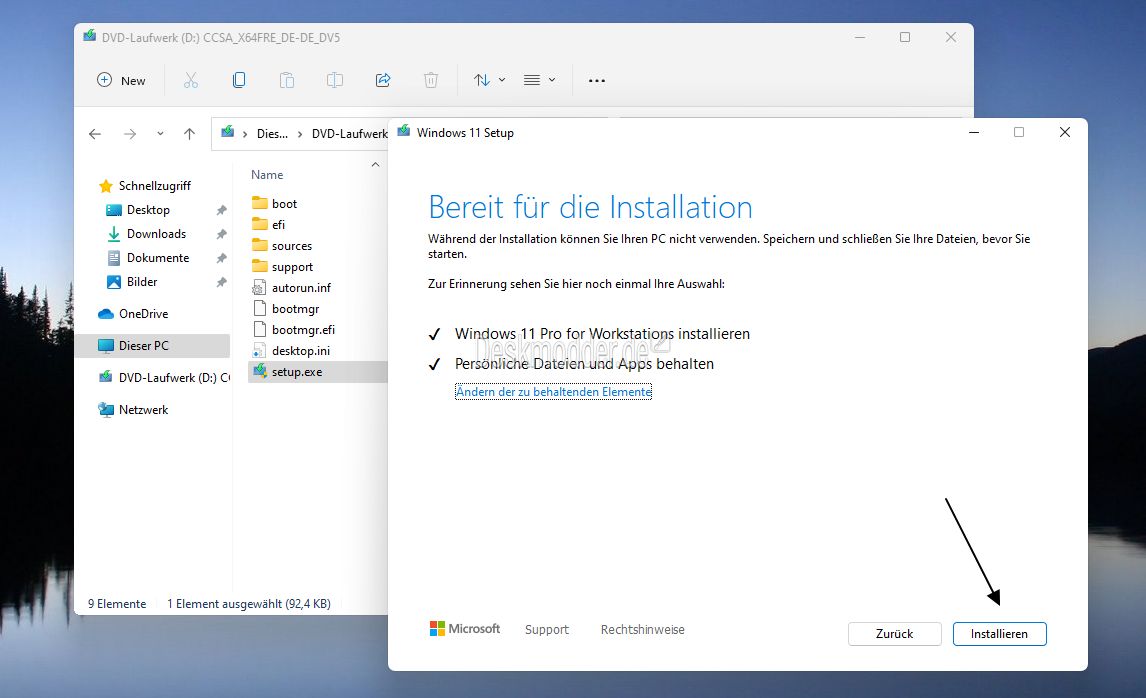Open the View layout dropdown in Explorer
The height and width of the screenshot is (698, 1146).
pyautogui.click(x=539, y=80)
